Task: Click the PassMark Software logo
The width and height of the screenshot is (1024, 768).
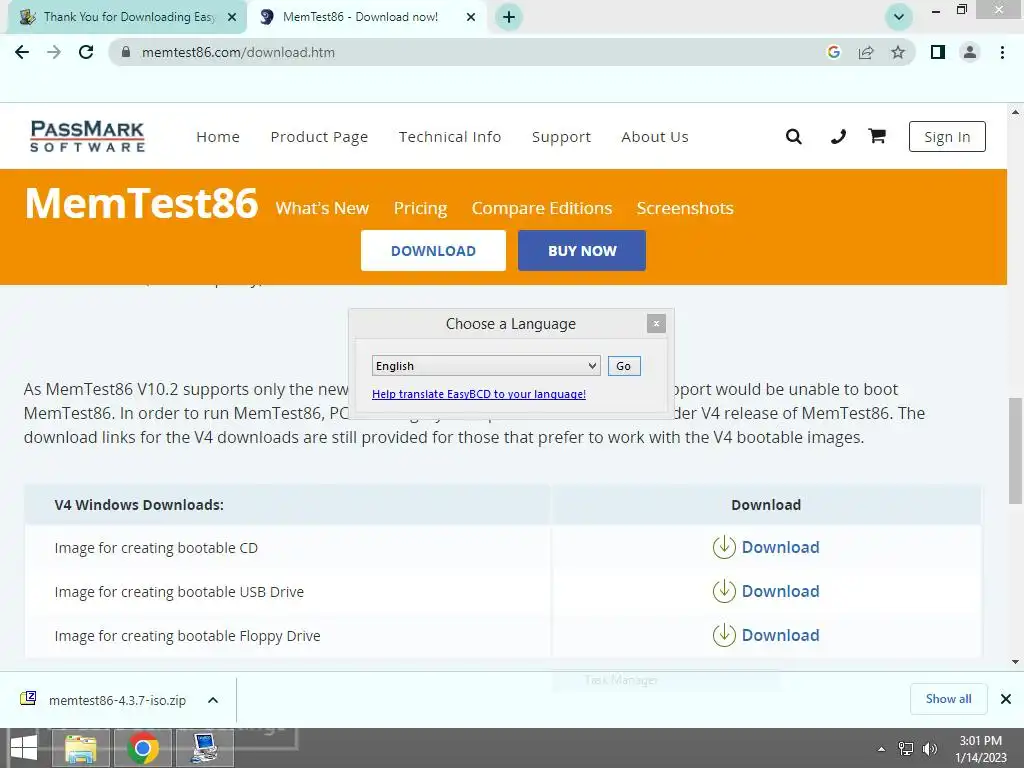Action: pyautogui.click(x=88, y=136)
